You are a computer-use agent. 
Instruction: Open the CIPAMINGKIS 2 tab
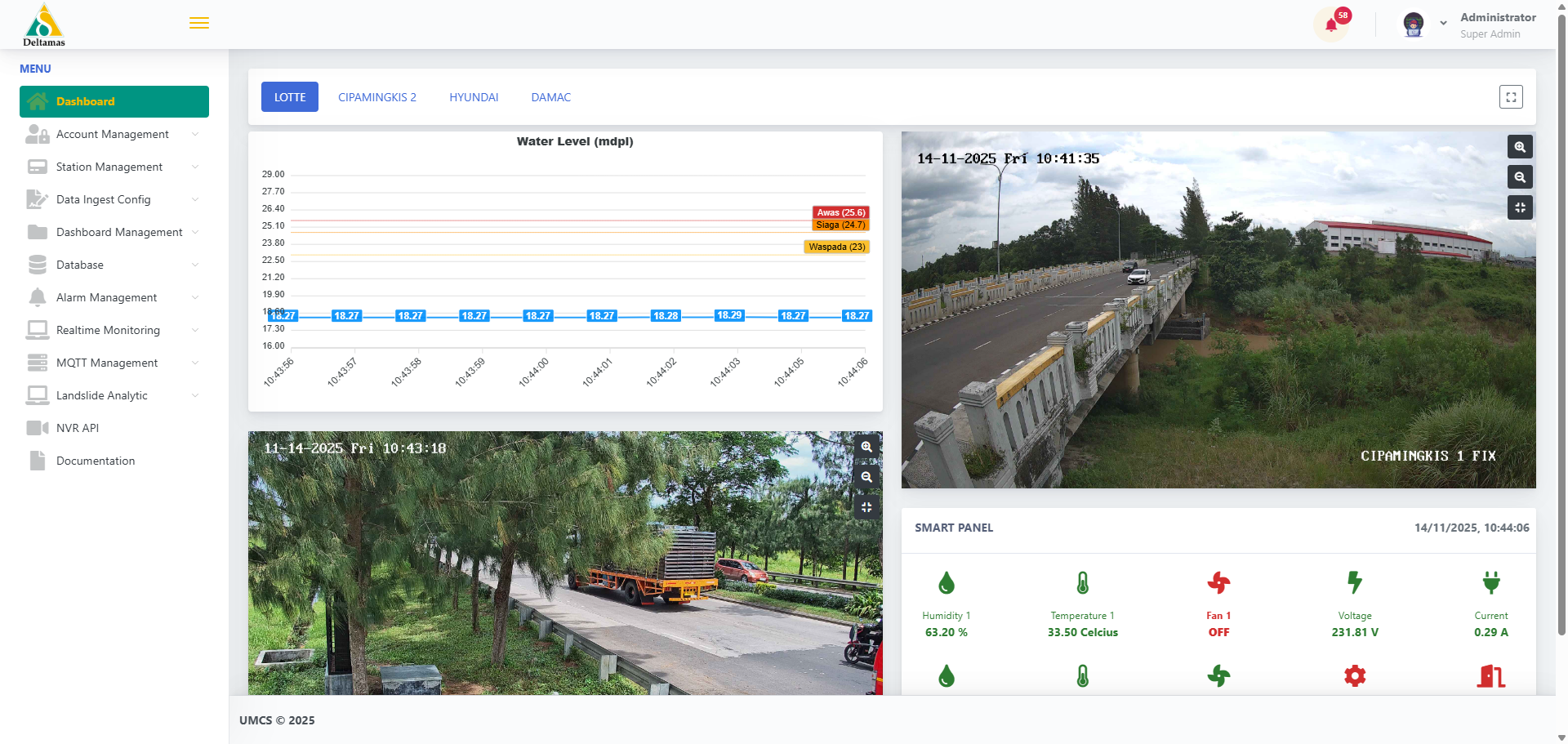tap(377, 96)
